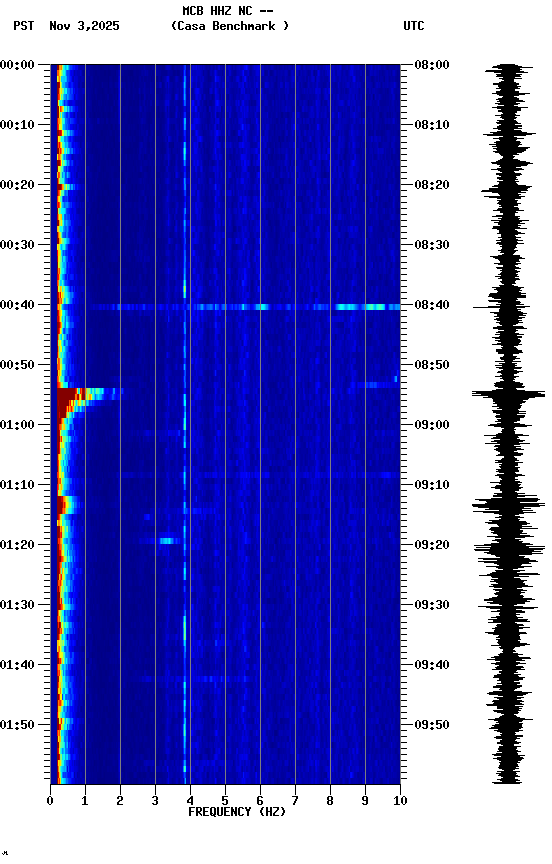Click the 'FREQUENCY (HZ)' axis label
552x864 pixels.
click(237, 812)
